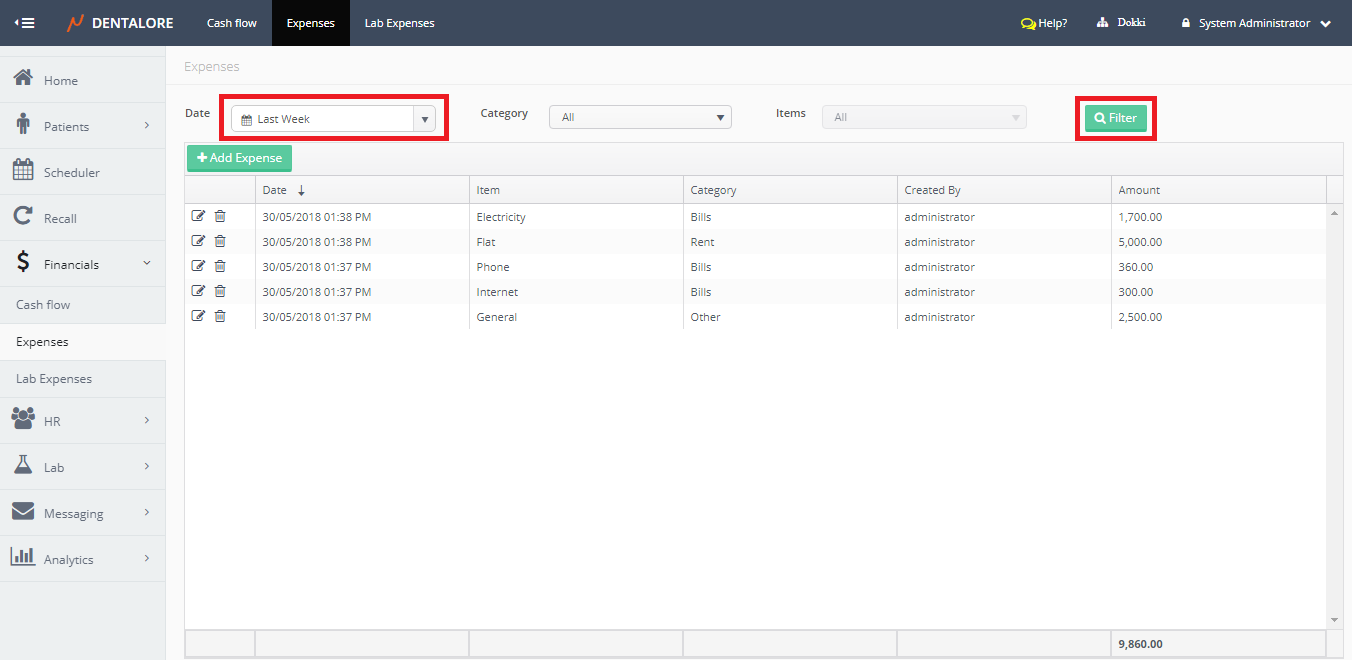Open System Administrator user menu

[x=1255, y=23]
